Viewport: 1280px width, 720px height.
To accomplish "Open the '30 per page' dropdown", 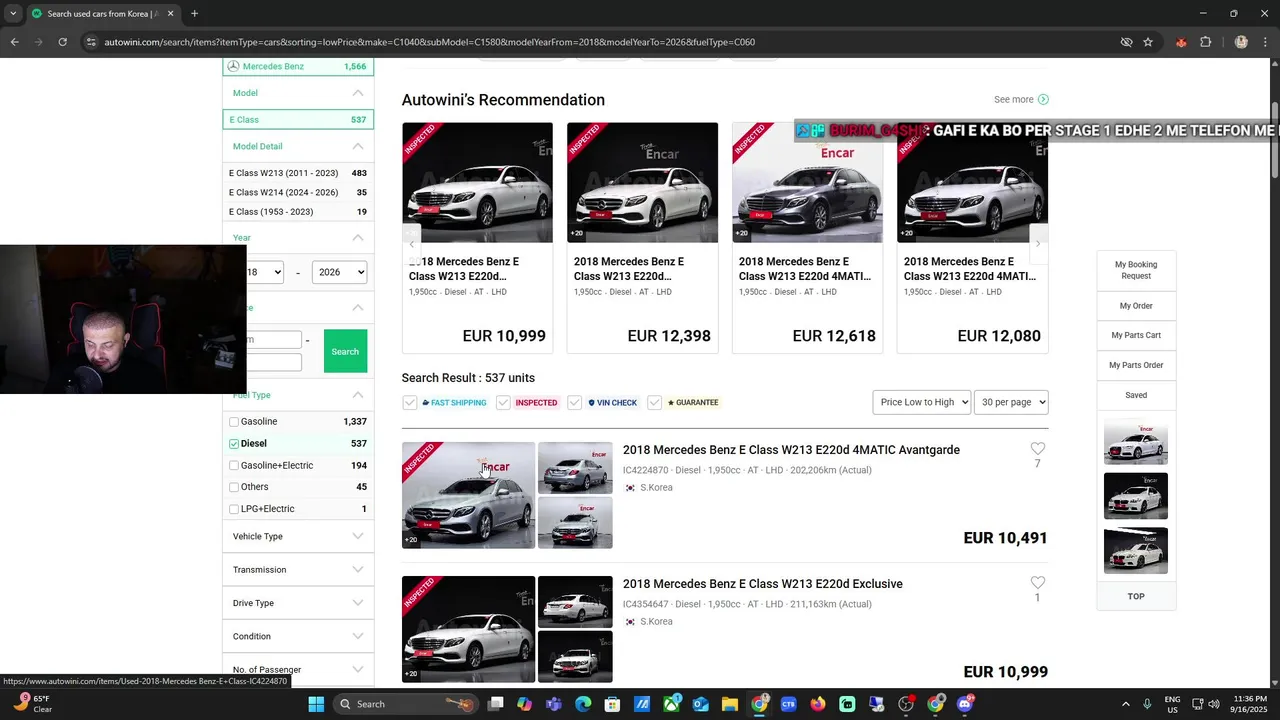I will coord(1011,402).
